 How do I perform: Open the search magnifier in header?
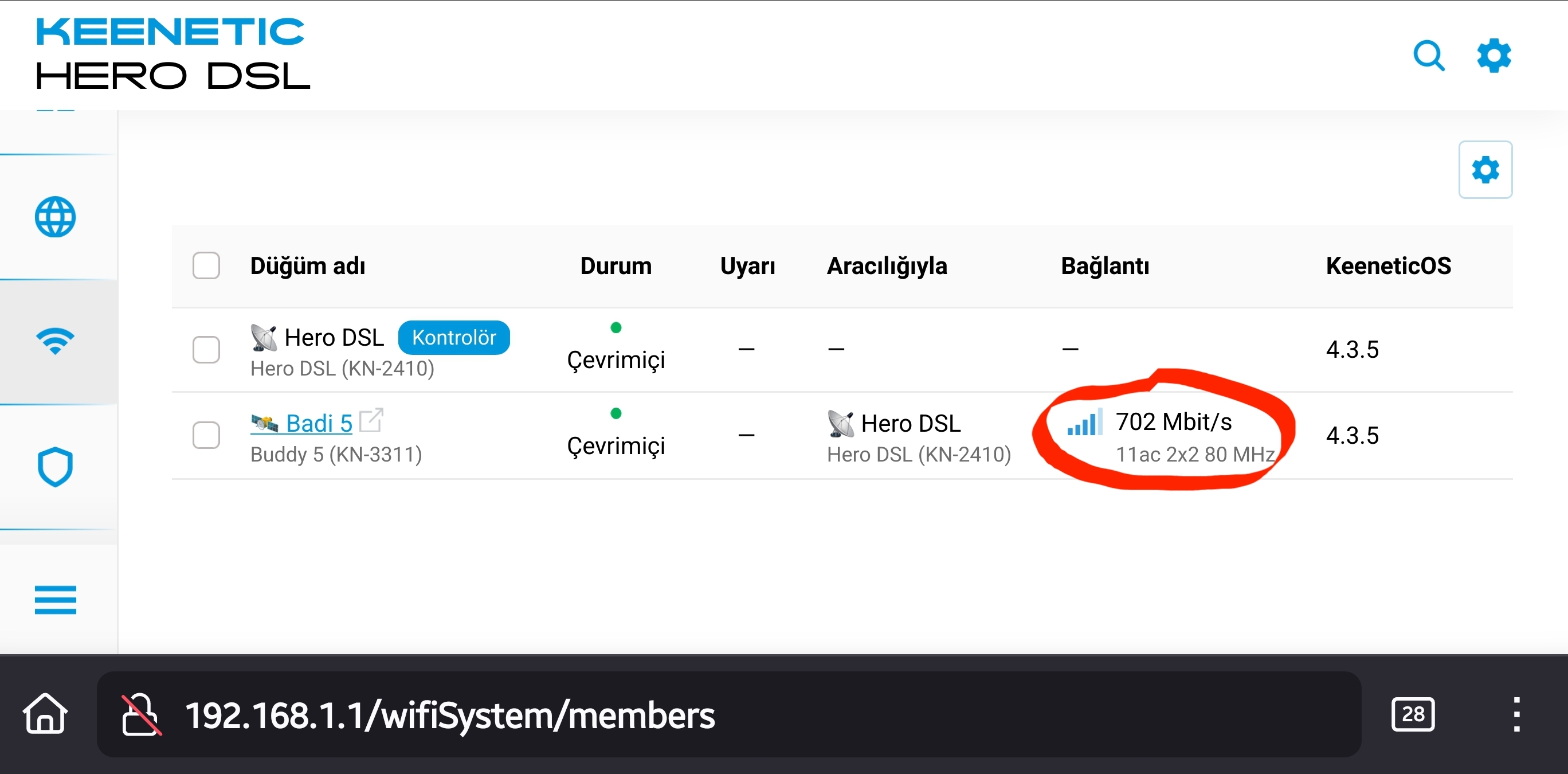pos(1429,56)
